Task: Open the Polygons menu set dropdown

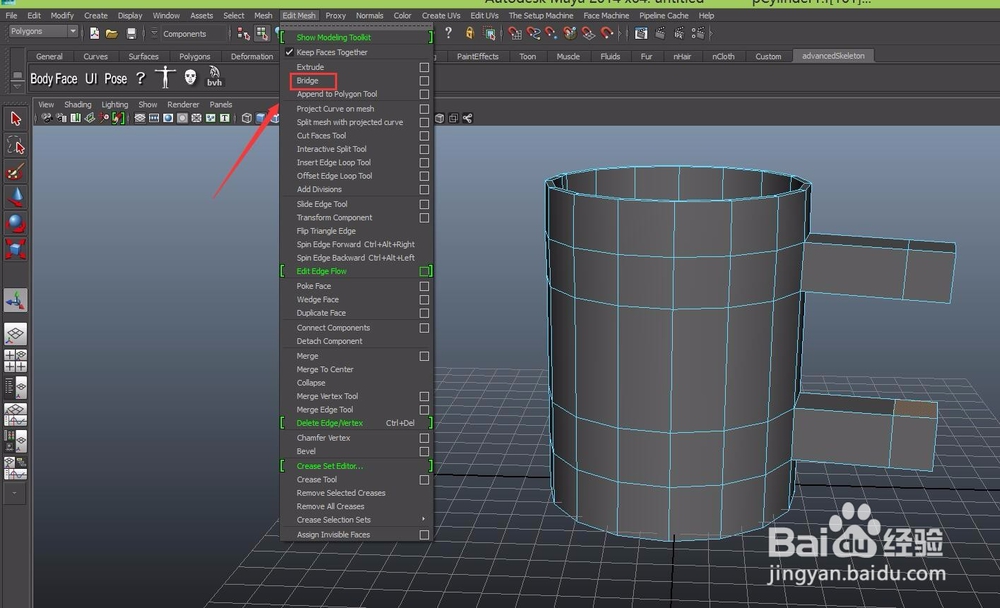Action: [42, 32]
